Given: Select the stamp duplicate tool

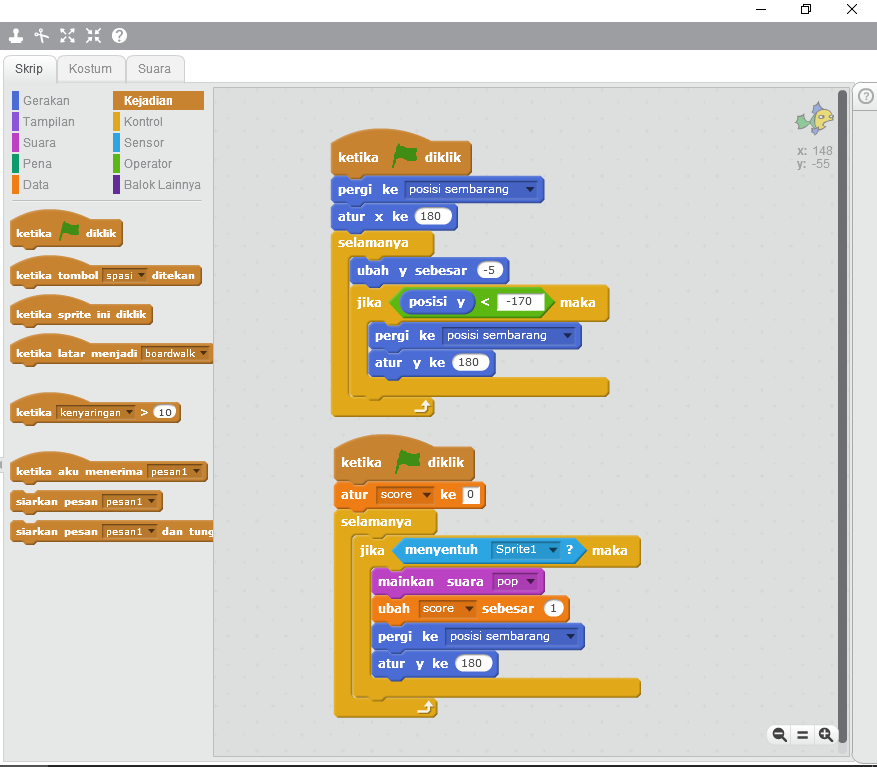Looking at the screenshot, I should pos(15,36).
